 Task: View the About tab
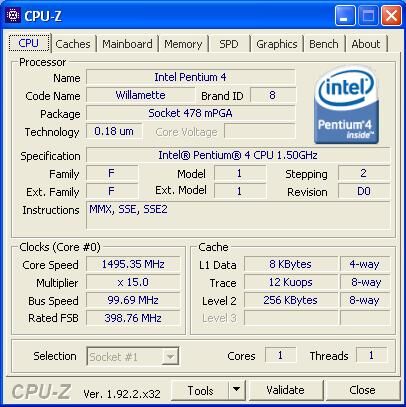pyautogui.click(x=366, y=44)
